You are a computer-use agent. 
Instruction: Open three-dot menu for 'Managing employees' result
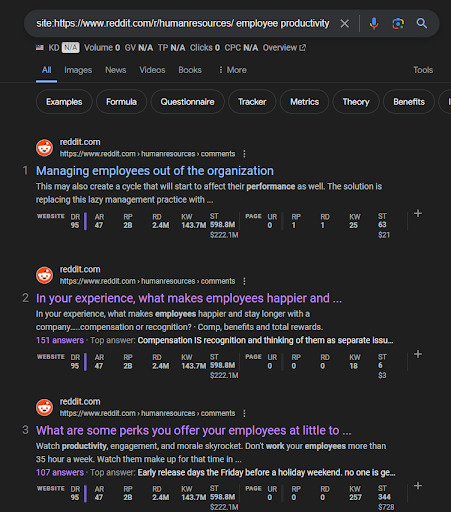tap(244, 154)
